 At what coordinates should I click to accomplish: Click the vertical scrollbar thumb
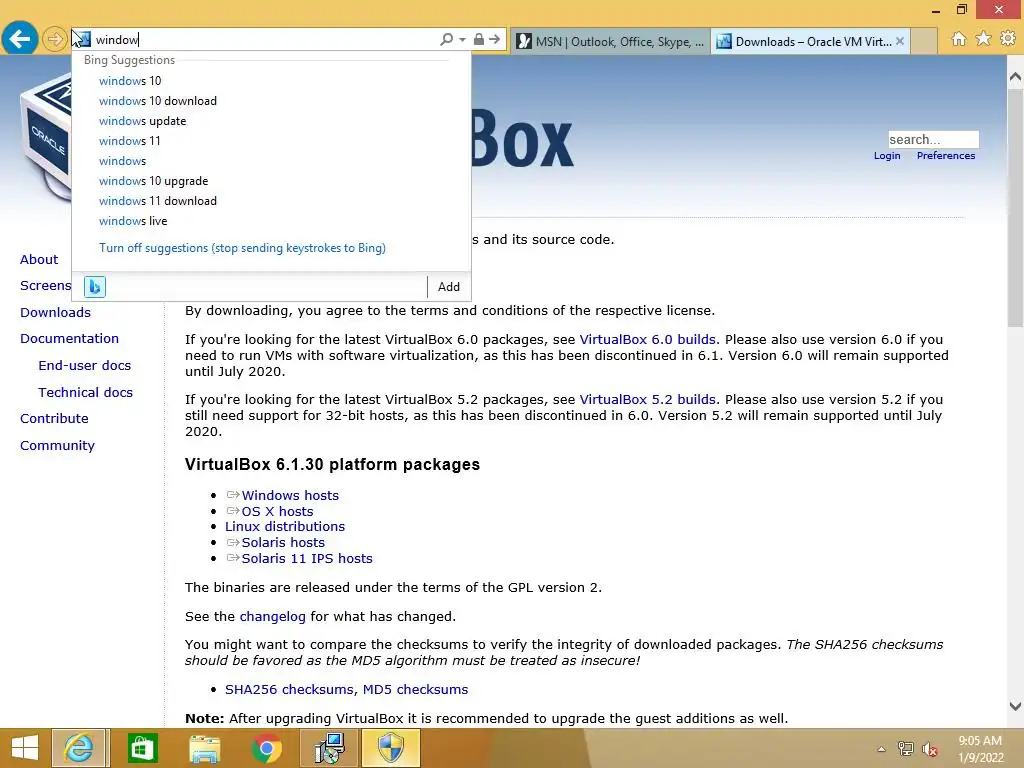1015,208
